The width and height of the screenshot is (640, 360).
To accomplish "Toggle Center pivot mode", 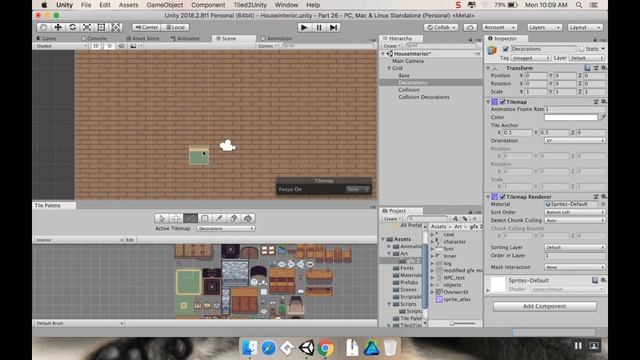I will coord(147,27).
